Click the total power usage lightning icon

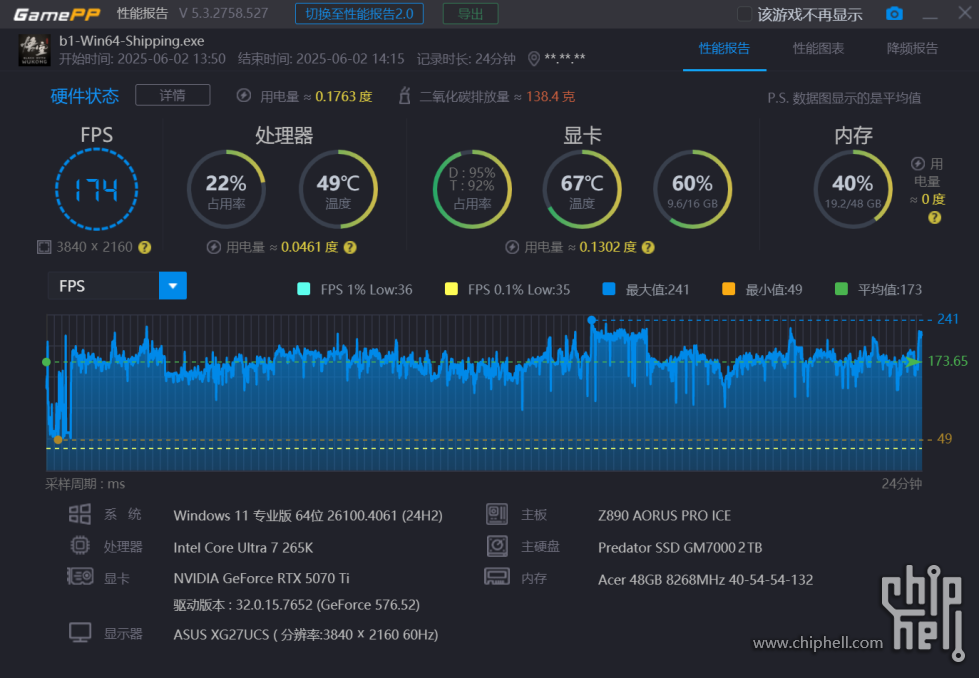(x=244, y=96)
